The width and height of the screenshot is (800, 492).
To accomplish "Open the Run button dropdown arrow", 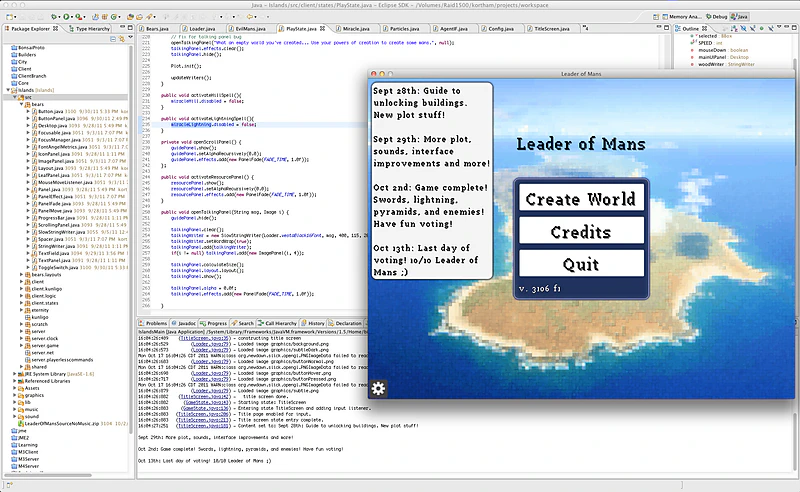I will pos(72,17).
